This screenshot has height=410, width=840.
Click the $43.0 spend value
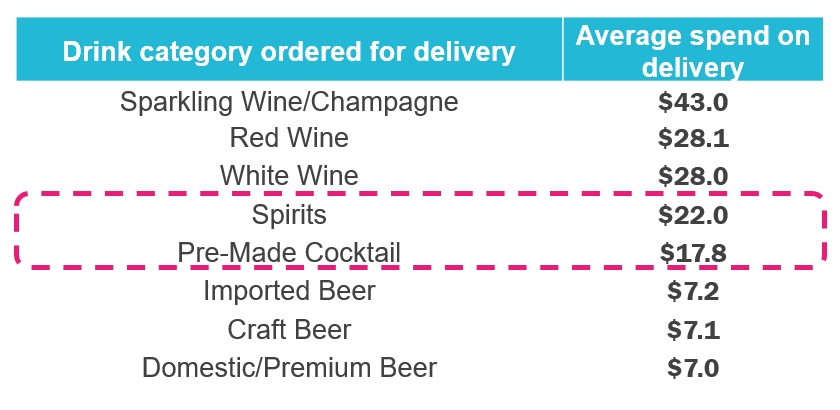click(693, 102)
